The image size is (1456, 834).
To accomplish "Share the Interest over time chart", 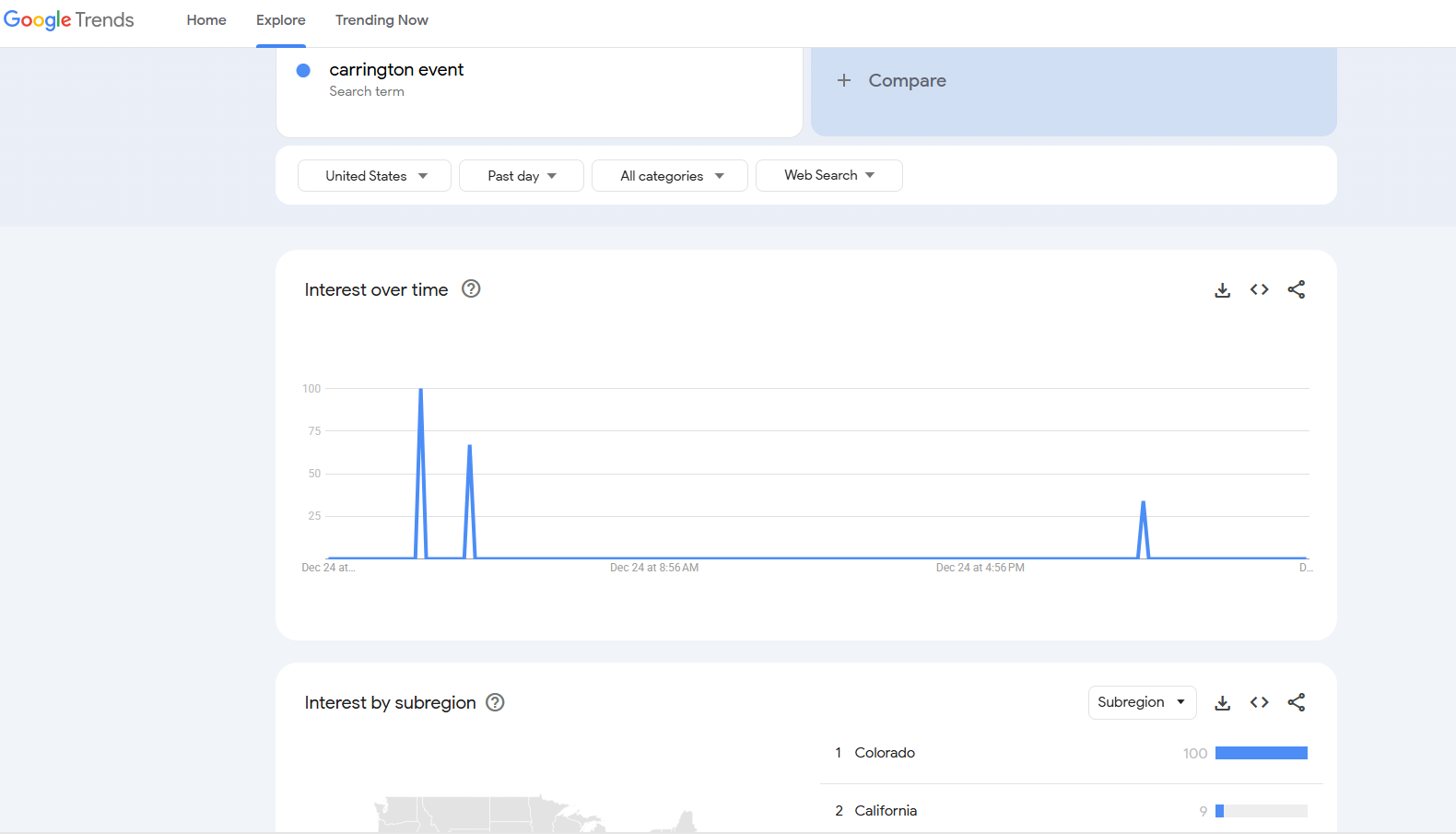I will 1297,289.
